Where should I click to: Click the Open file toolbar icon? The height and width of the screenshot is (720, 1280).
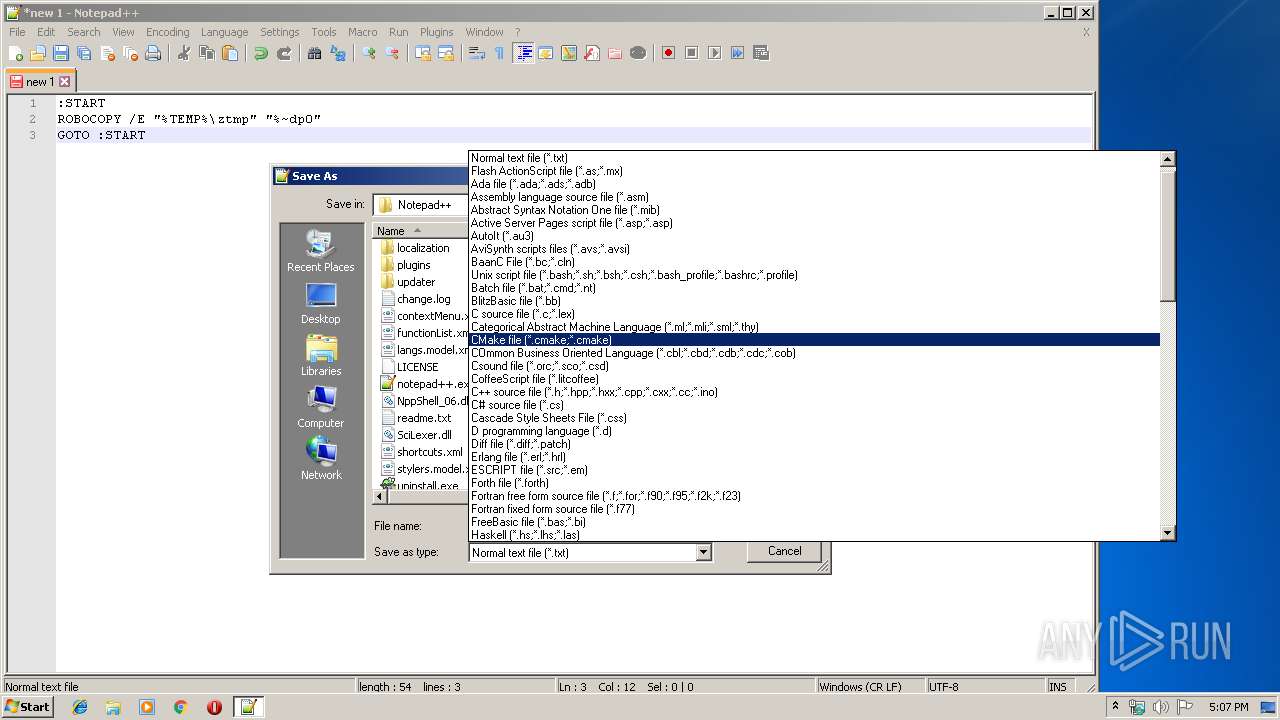(x=38, y=53)
